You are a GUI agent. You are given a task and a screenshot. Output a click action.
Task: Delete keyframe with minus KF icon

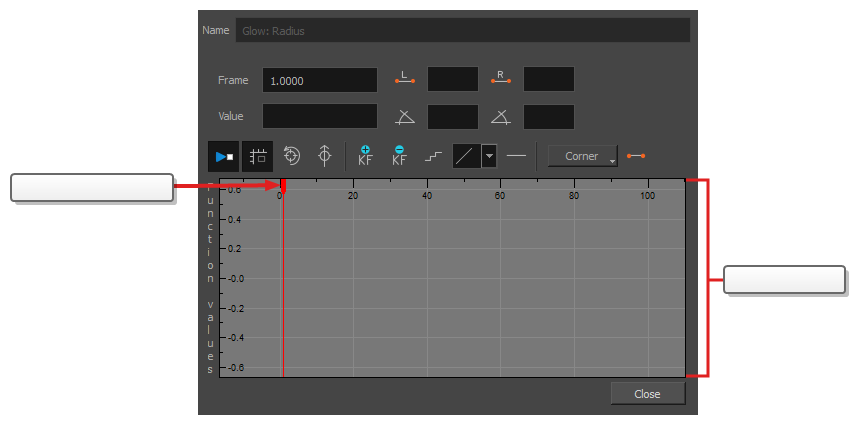(399, 156)
